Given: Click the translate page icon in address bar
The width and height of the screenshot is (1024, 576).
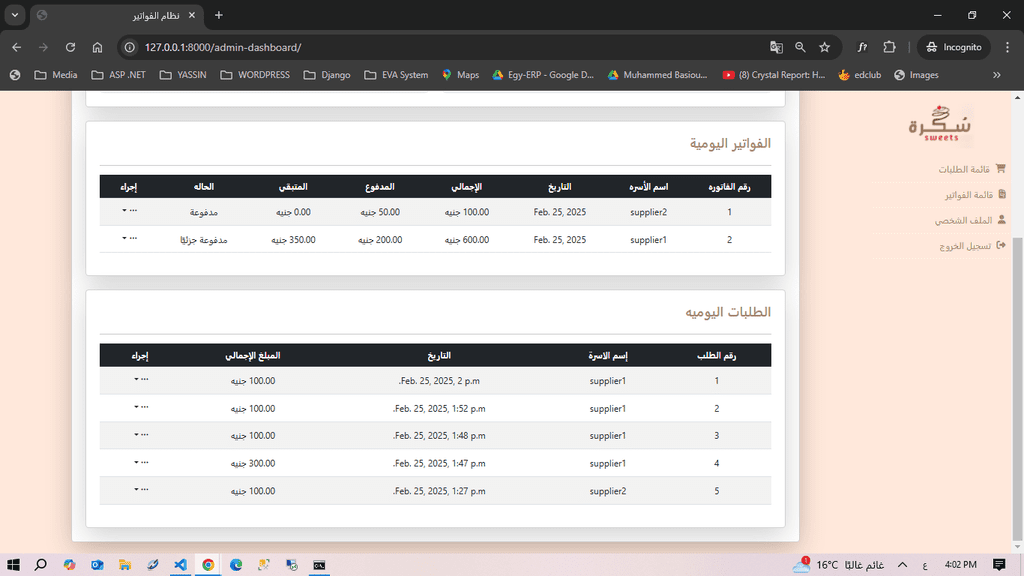Looking at the screenshot, I should pyautogui.click(x=776, y=47).
